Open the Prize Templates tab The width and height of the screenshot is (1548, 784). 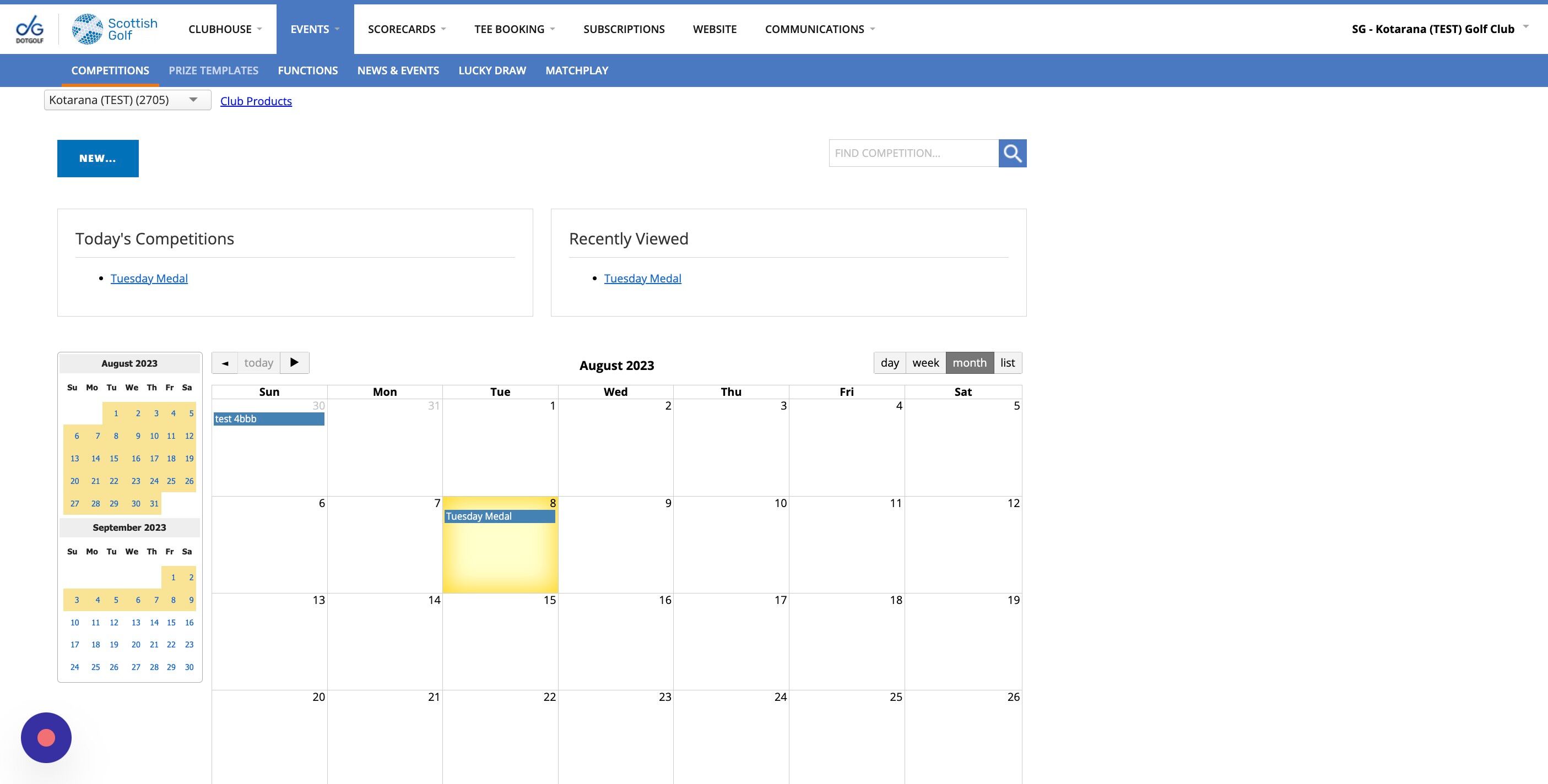click(x=213, y=70)
